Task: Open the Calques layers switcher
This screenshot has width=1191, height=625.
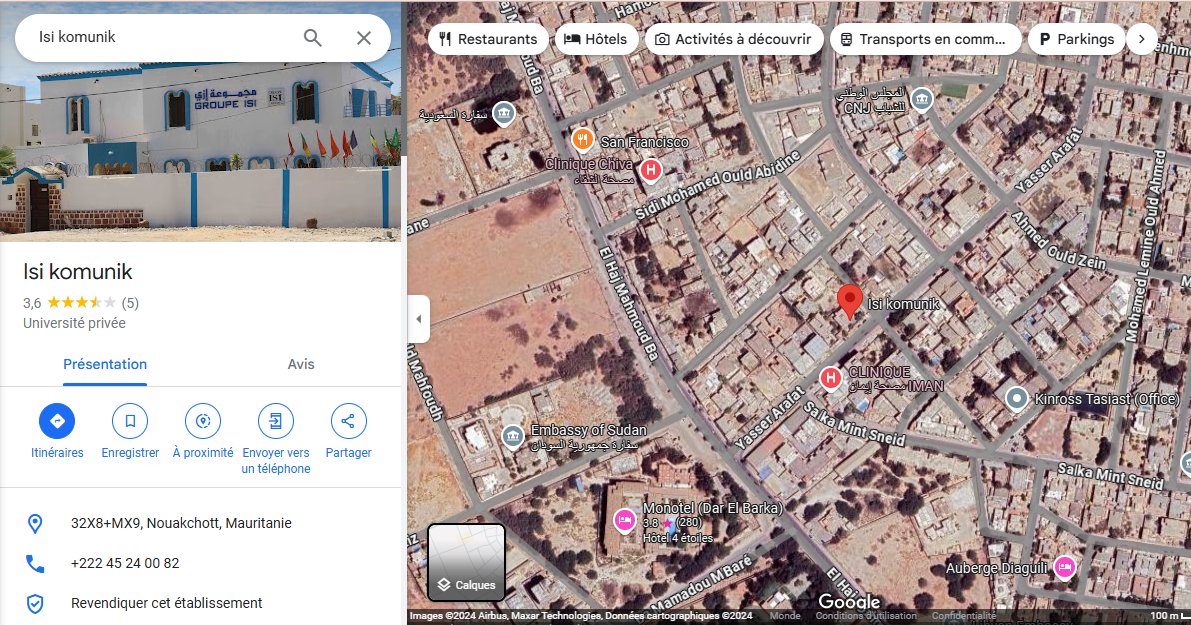Action: coord(467,562)
